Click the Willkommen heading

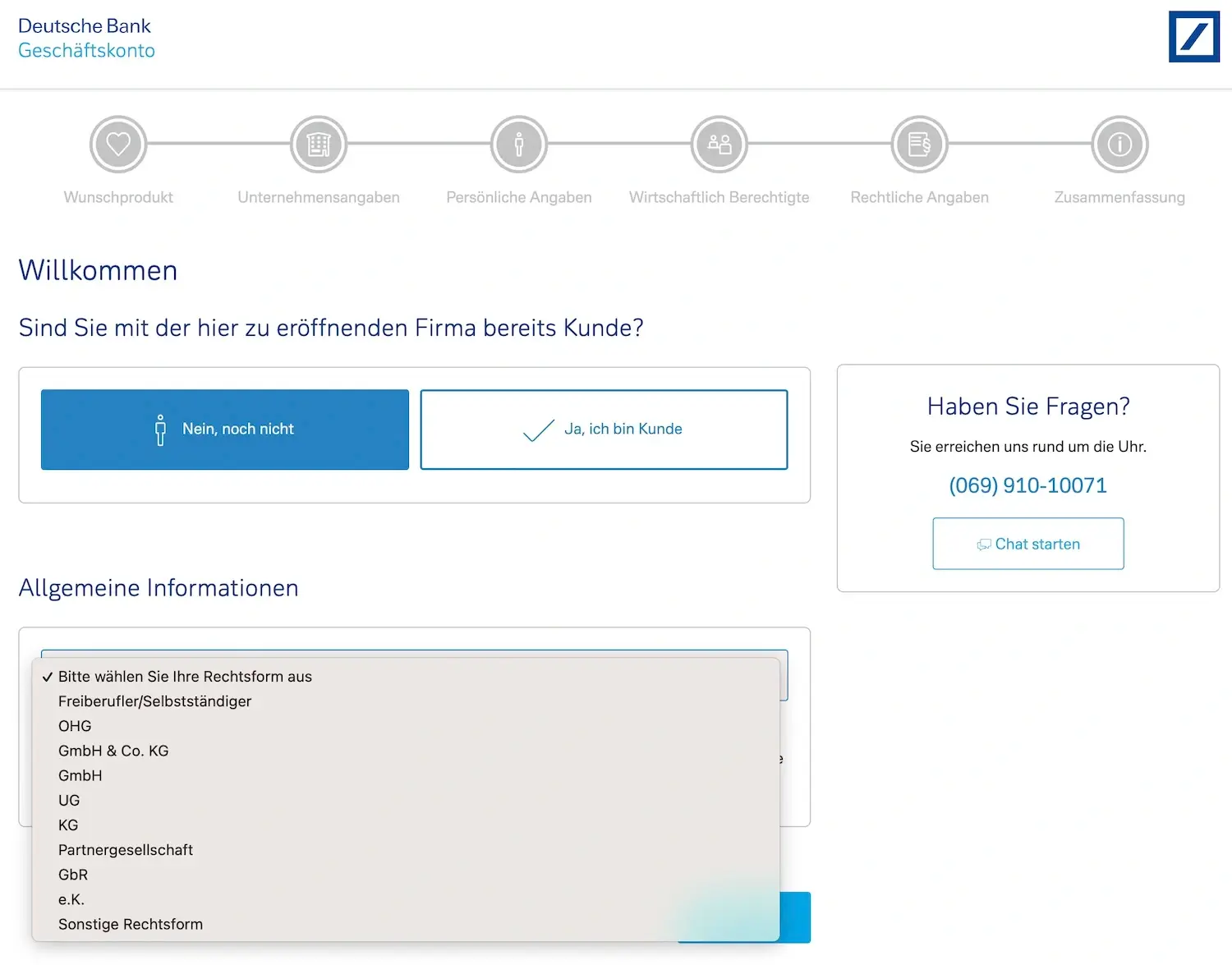pos(98,270)
